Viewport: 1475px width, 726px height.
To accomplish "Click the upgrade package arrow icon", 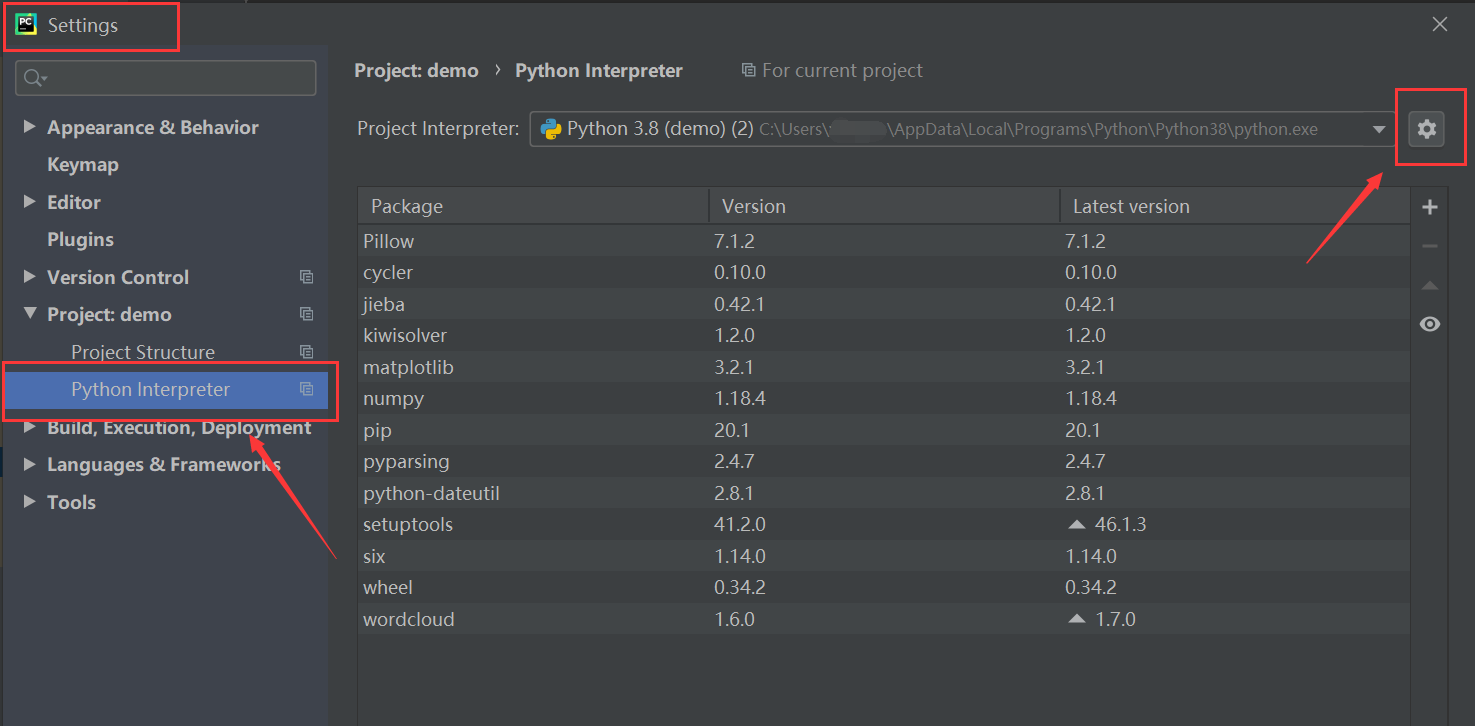I will click(x=1430, y=286).
